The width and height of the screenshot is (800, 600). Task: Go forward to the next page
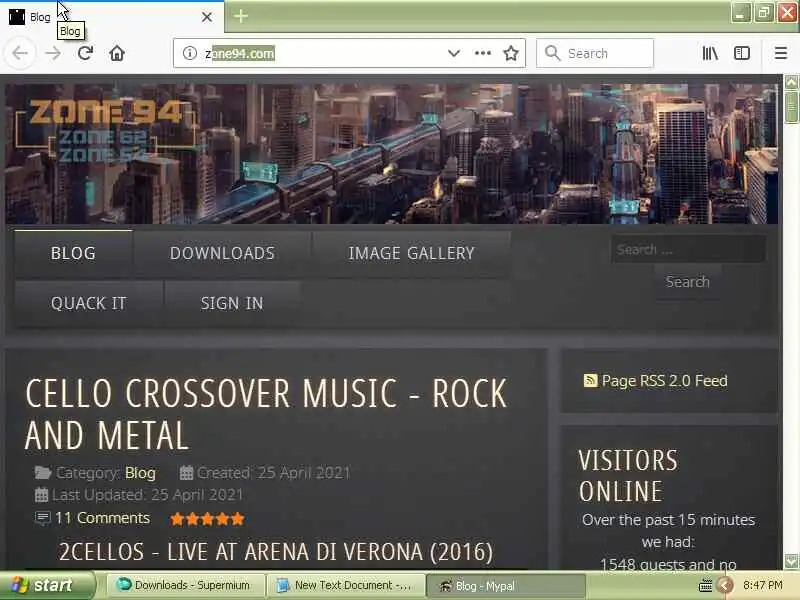(53, 53)
